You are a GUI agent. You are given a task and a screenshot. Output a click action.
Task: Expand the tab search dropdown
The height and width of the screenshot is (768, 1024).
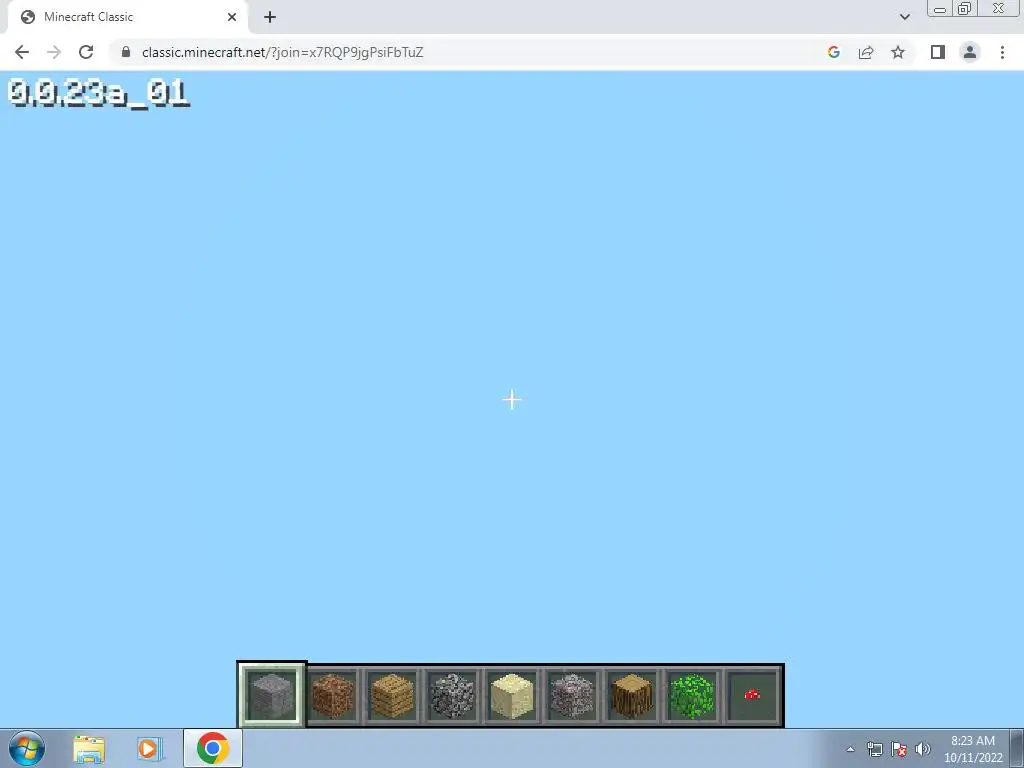(x=904, y=17)
